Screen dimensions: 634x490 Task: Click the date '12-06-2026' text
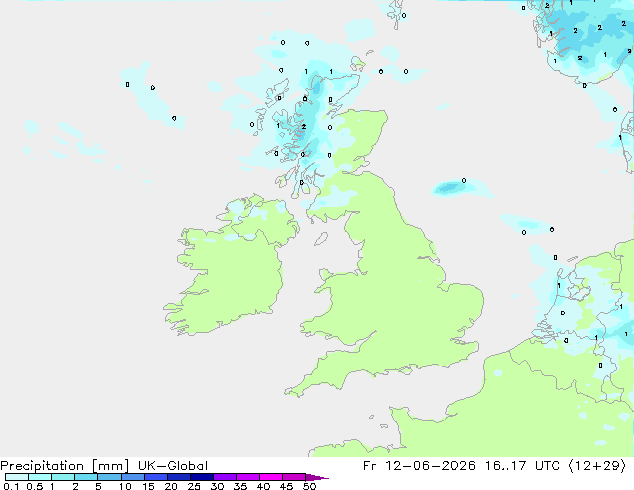tap(430, 466)
